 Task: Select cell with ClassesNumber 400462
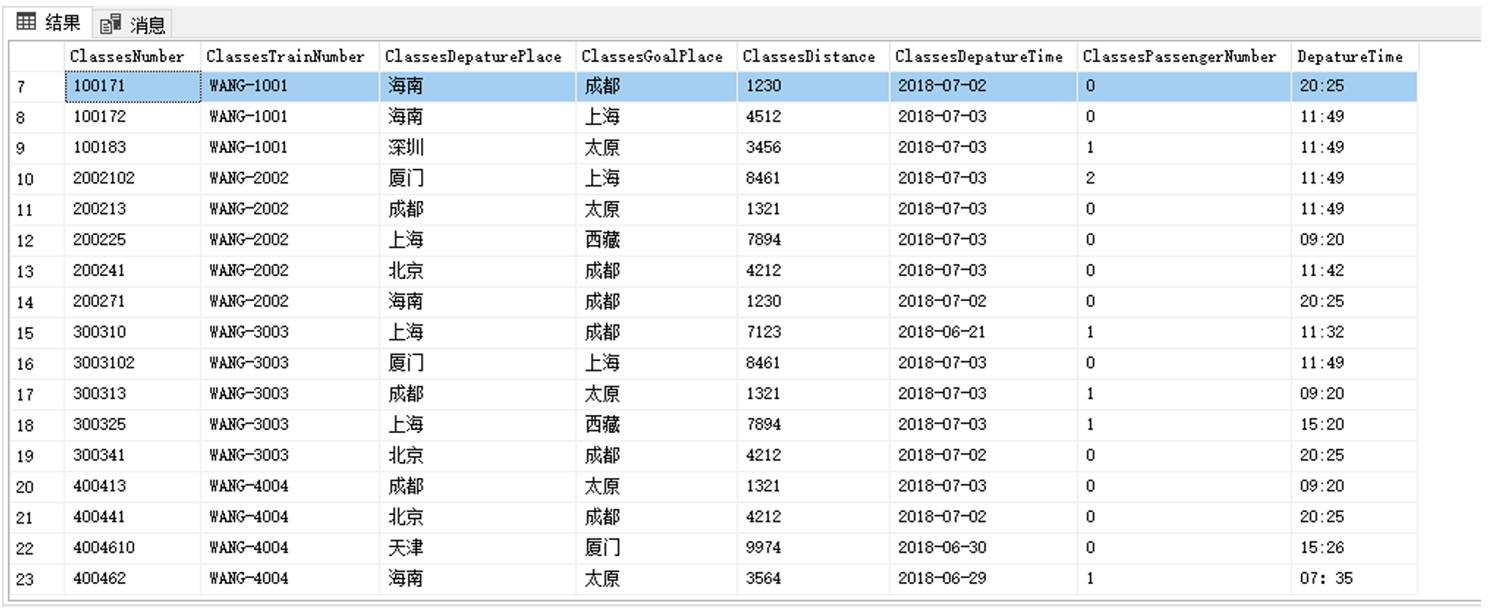132,579
